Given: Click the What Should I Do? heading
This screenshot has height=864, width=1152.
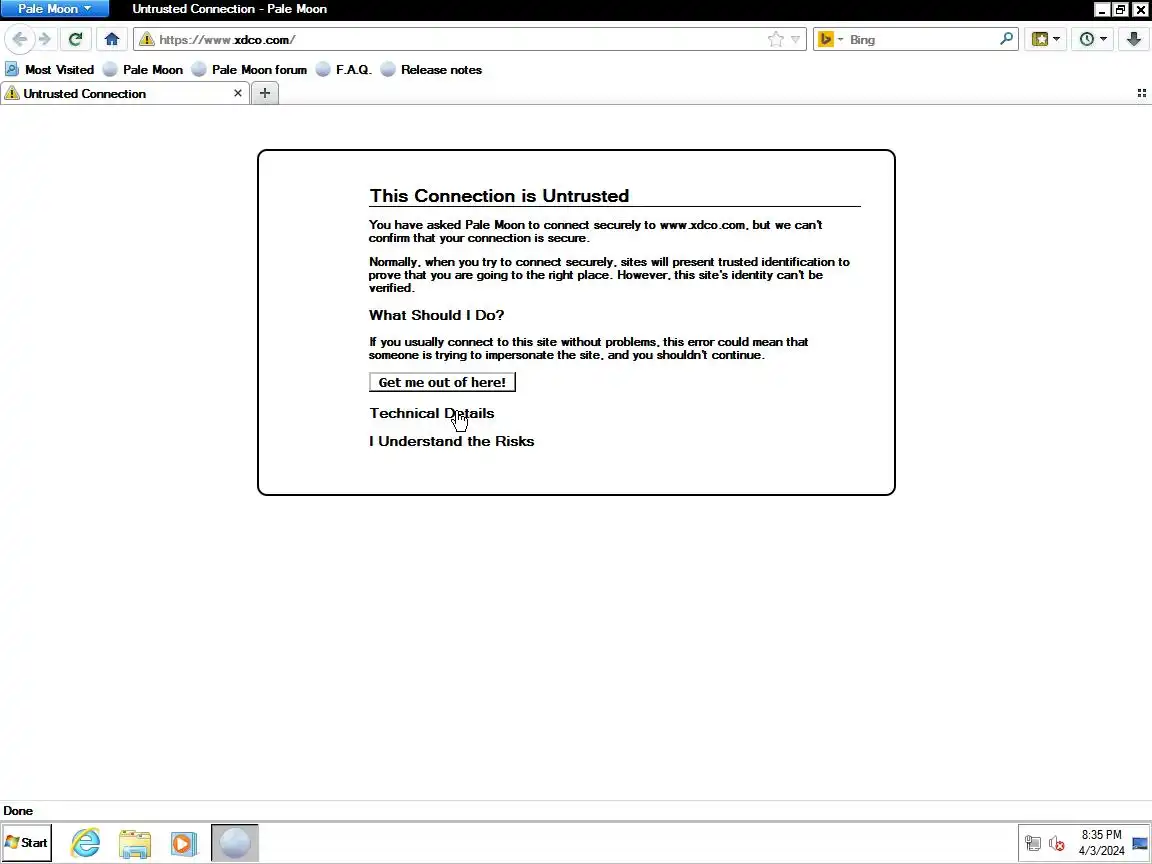Looking at the screenshot, I should point(436,315).
